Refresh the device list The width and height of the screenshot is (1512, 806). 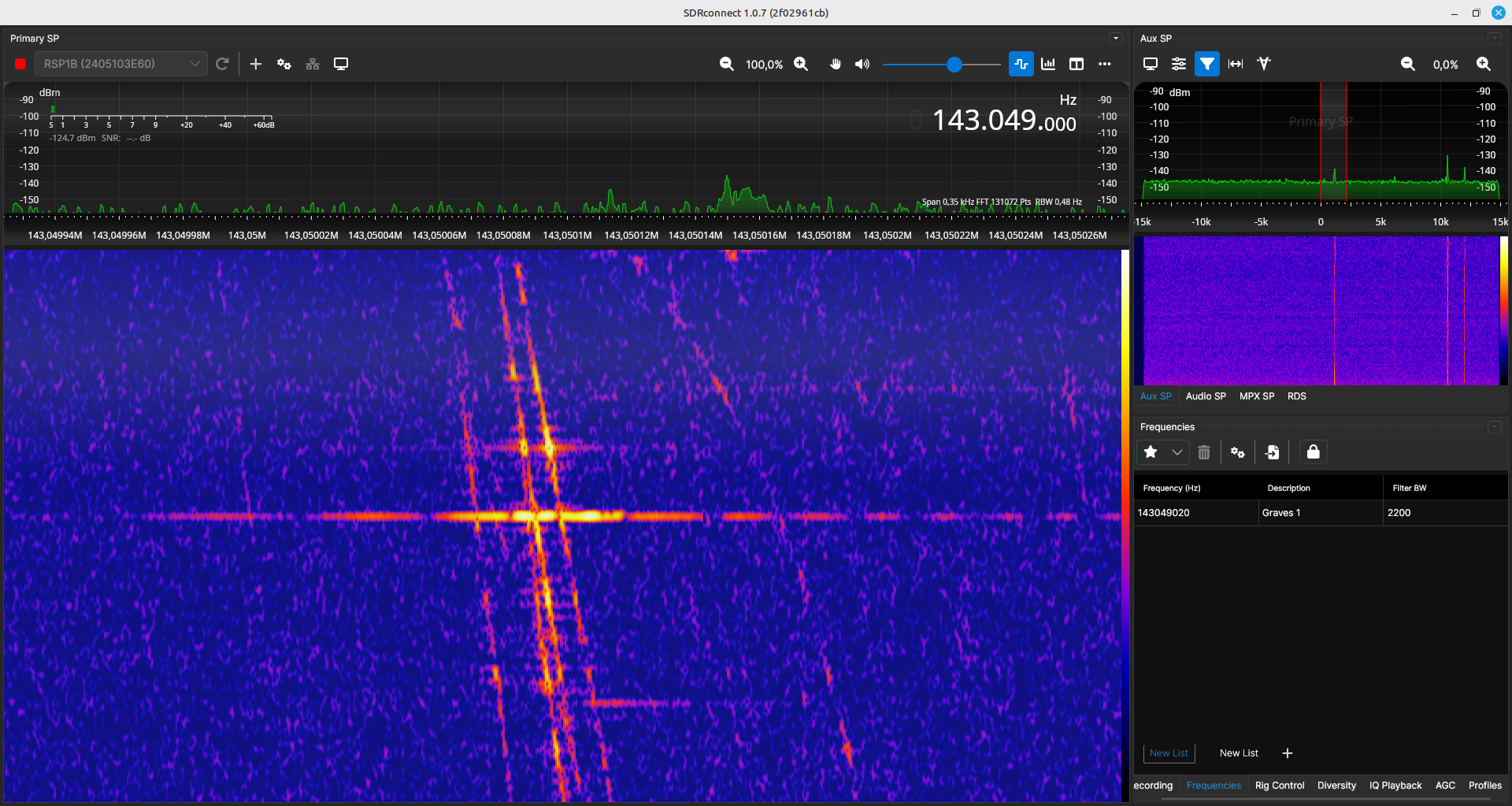222,64
